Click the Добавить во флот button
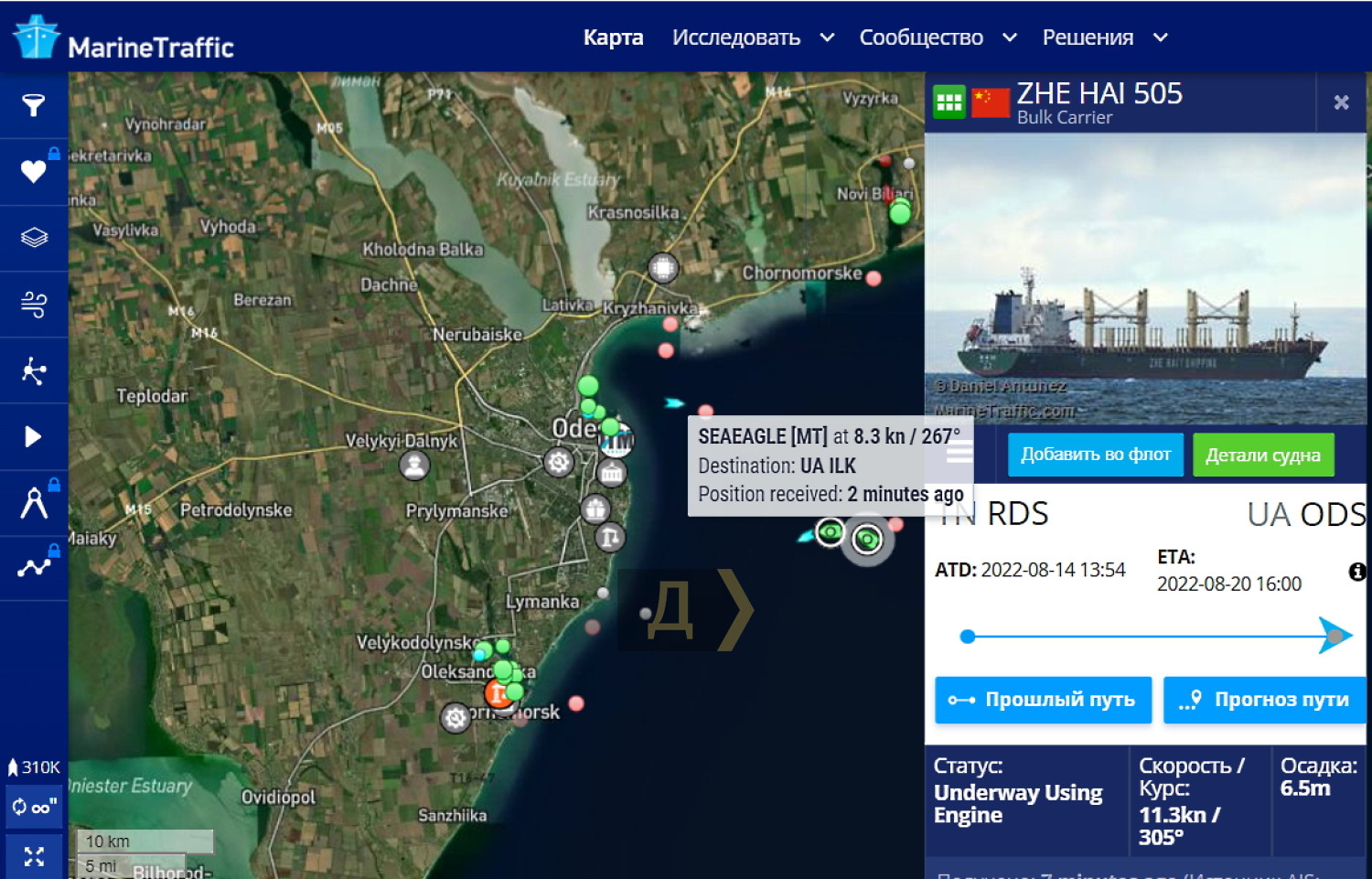 pyautogui.click(x=1096, y=455)
